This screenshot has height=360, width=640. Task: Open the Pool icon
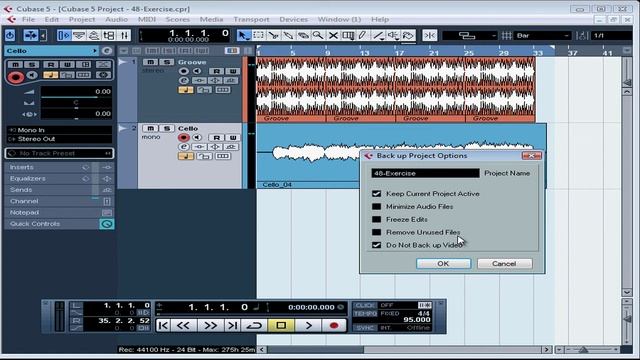[x=109, y=36]
